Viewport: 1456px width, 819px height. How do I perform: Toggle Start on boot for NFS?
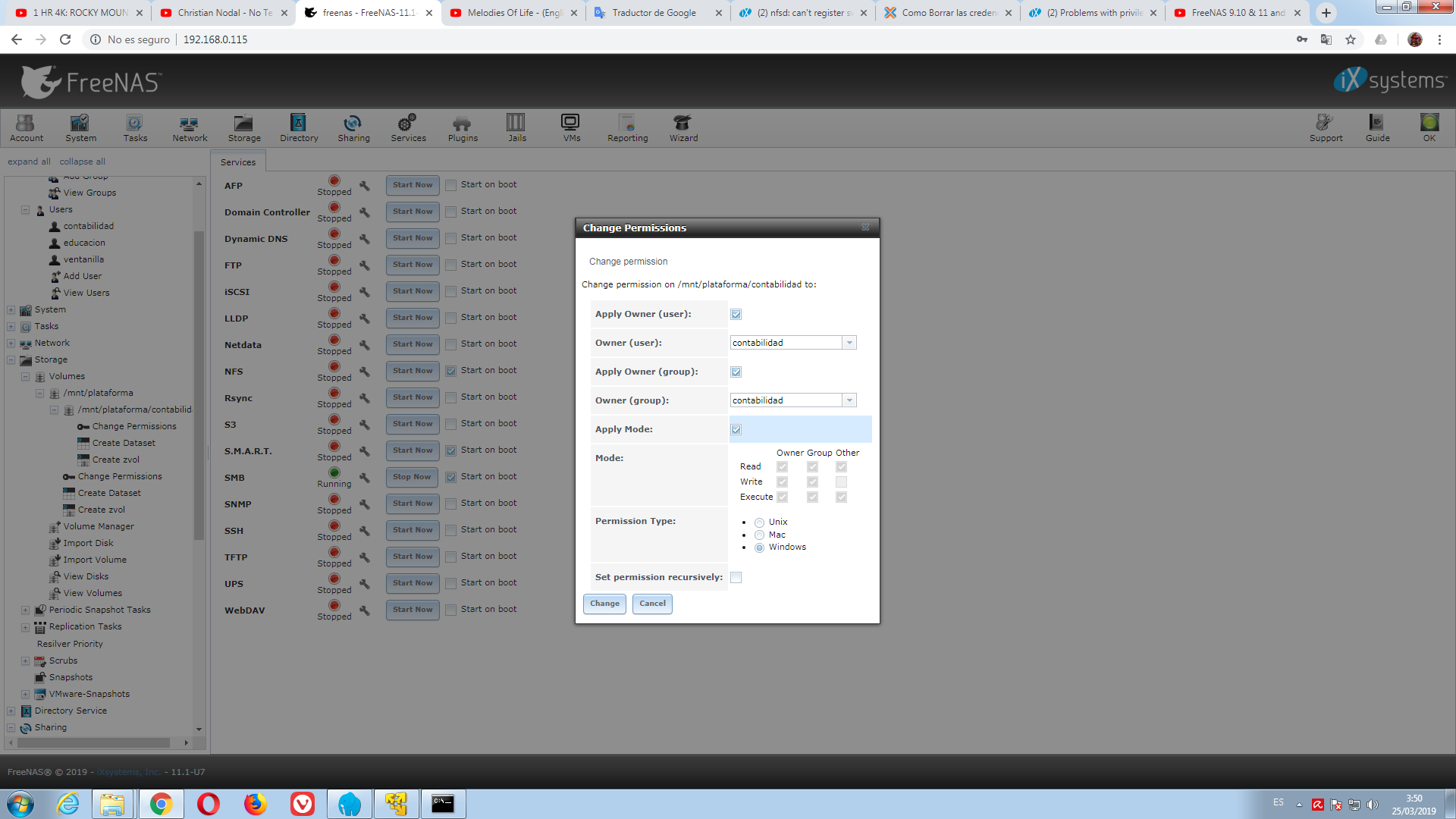pyautogui.click(x=451, y=372)
